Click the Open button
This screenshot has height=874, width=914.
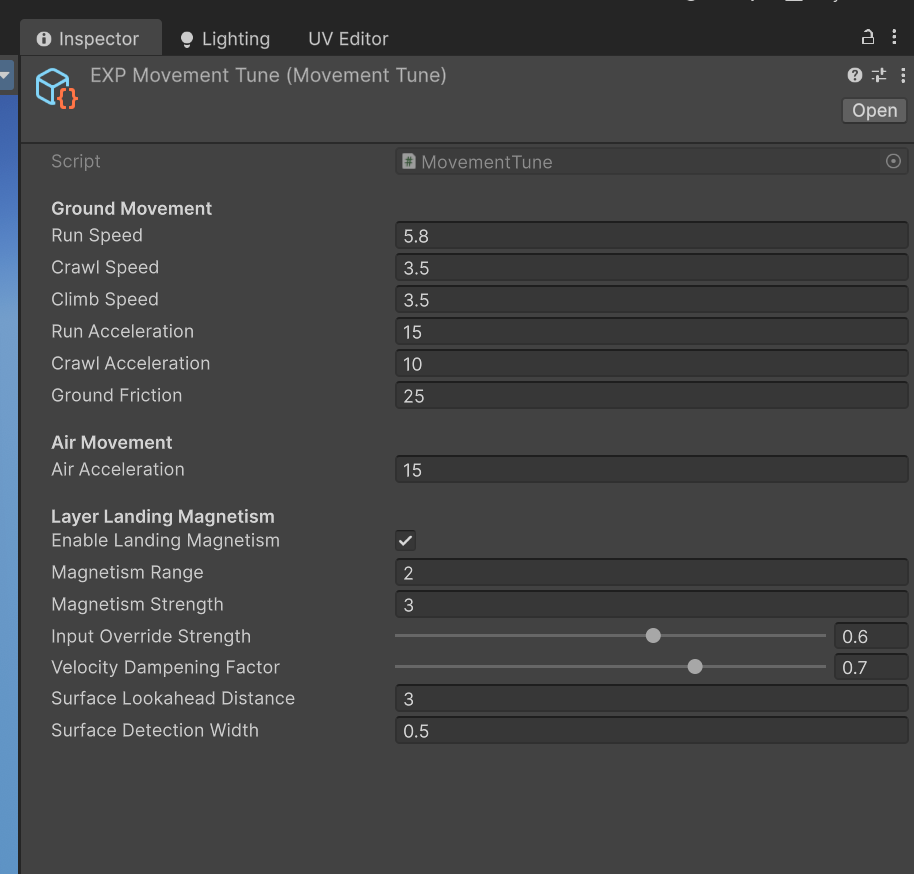tap(874, 110)
